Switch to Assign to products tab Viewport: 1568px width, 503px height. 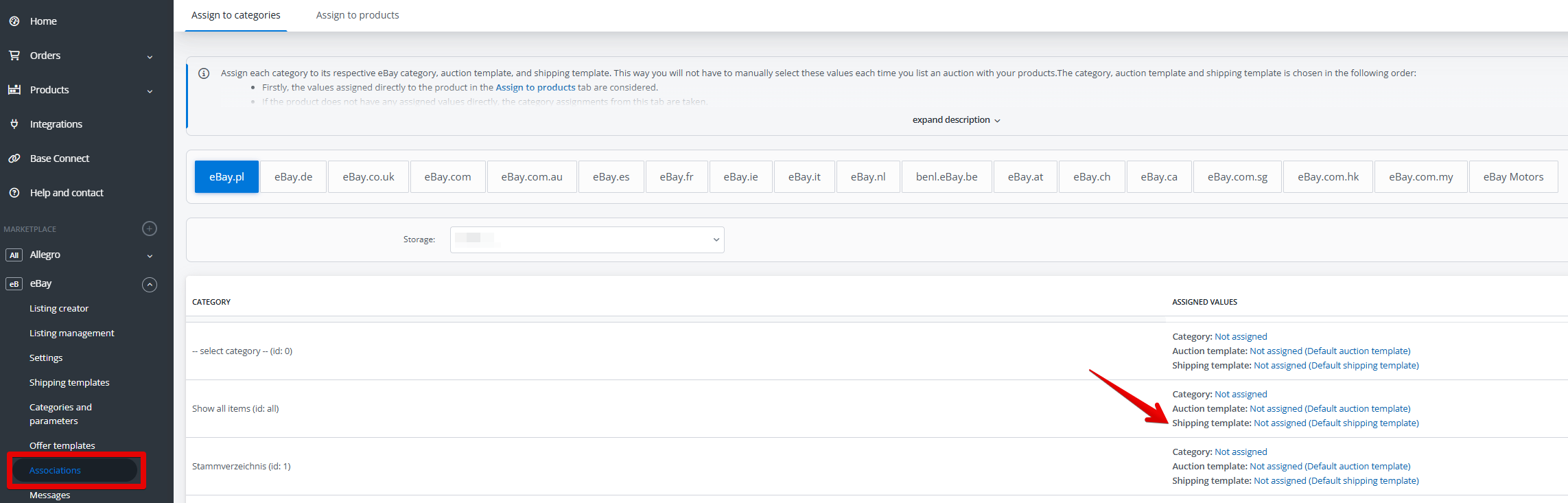tap(357, 15)
